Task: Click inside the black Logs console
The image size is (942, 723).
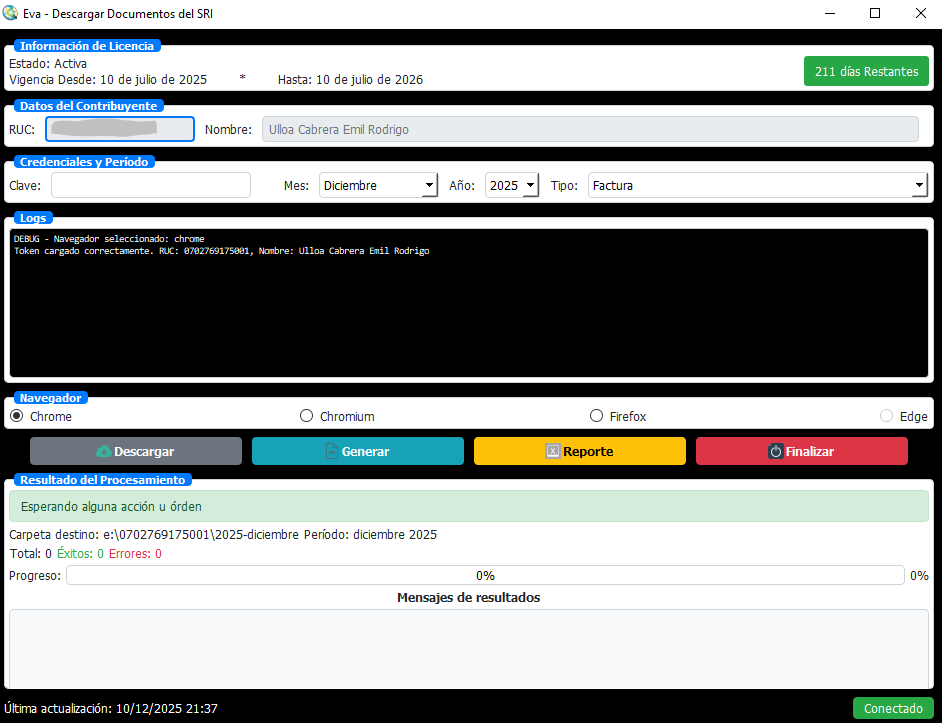Action: pos(470,310)
